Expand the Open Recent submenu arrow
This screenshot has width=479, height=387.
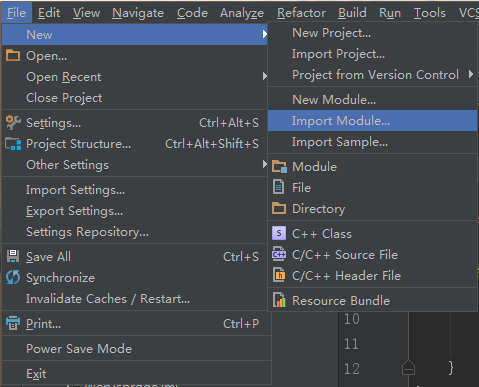click(264, 76)
